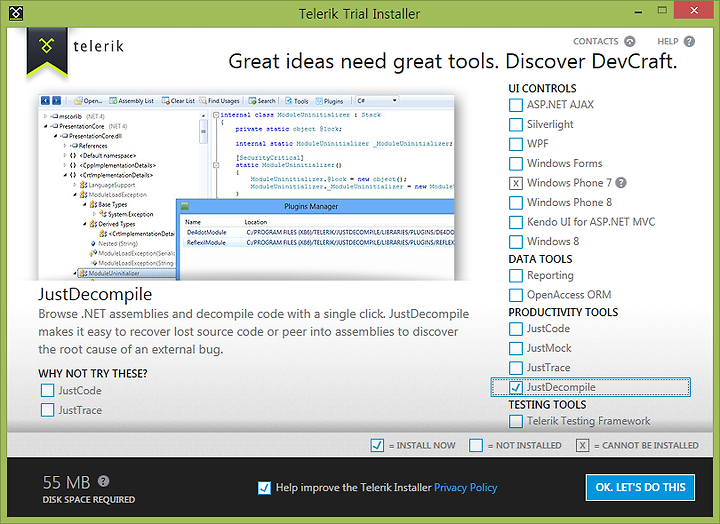This screenshot has width=720, height=524.
Task: Click the Telerik logo badge
Action: [47, 51]
